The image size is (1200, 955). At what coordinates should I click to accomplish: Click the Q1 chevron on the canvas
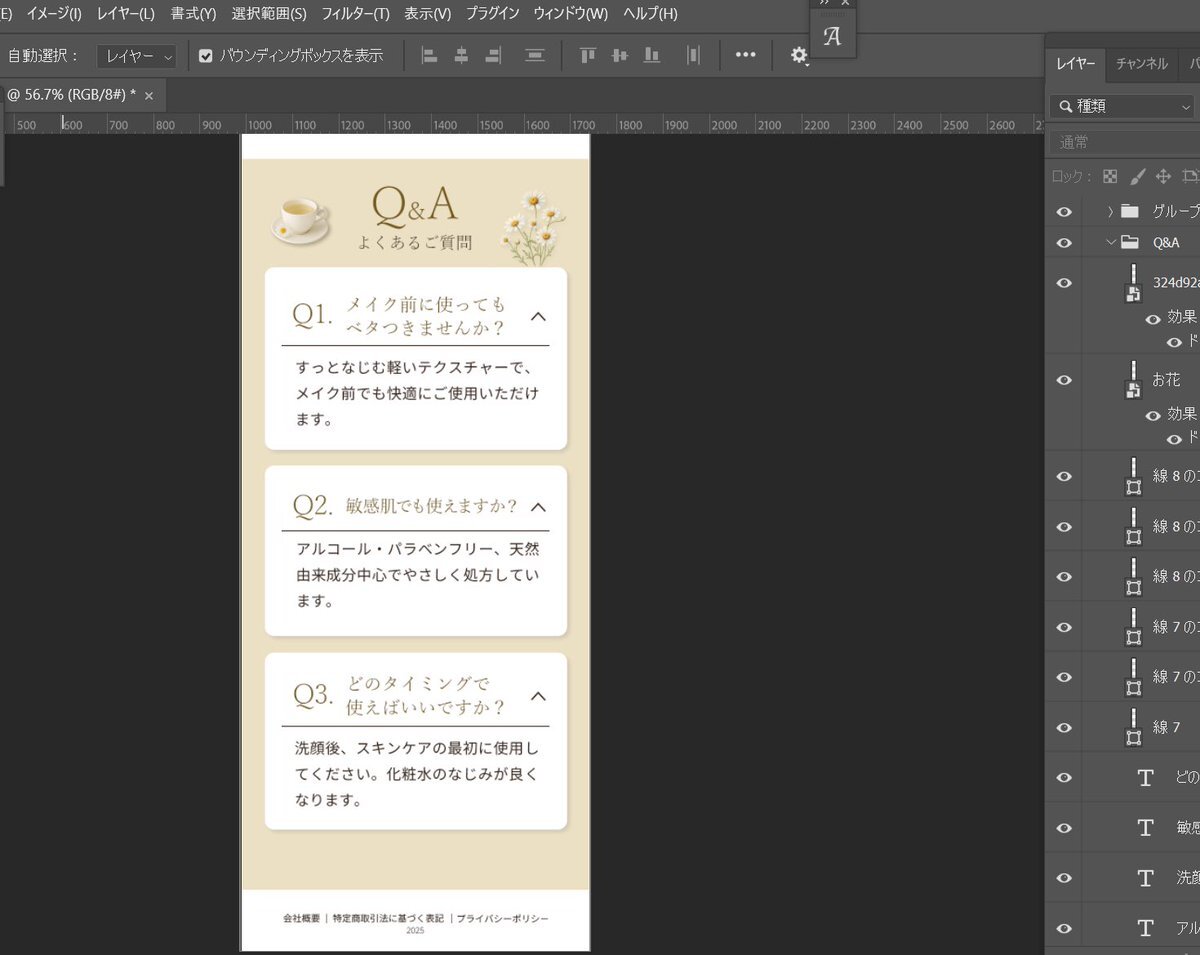[x=538, y=316]
